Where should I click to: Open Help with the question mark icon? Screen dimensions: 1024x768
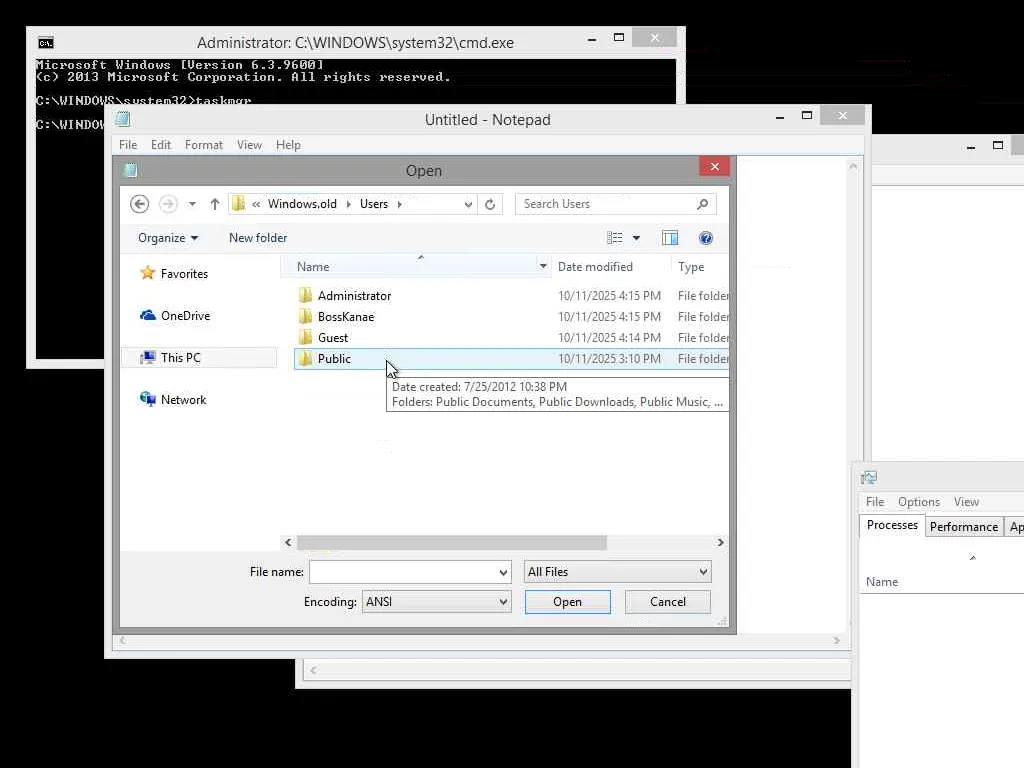coord(705,238)
